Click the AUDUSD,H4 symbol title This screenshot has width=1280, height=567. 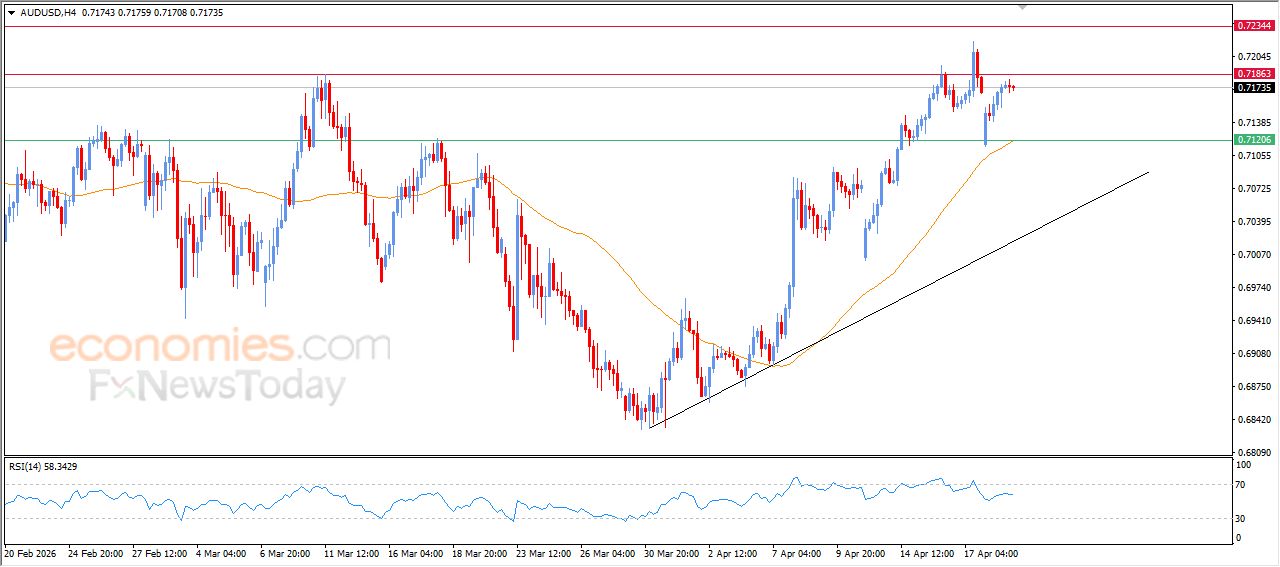(x=49, y=12)
